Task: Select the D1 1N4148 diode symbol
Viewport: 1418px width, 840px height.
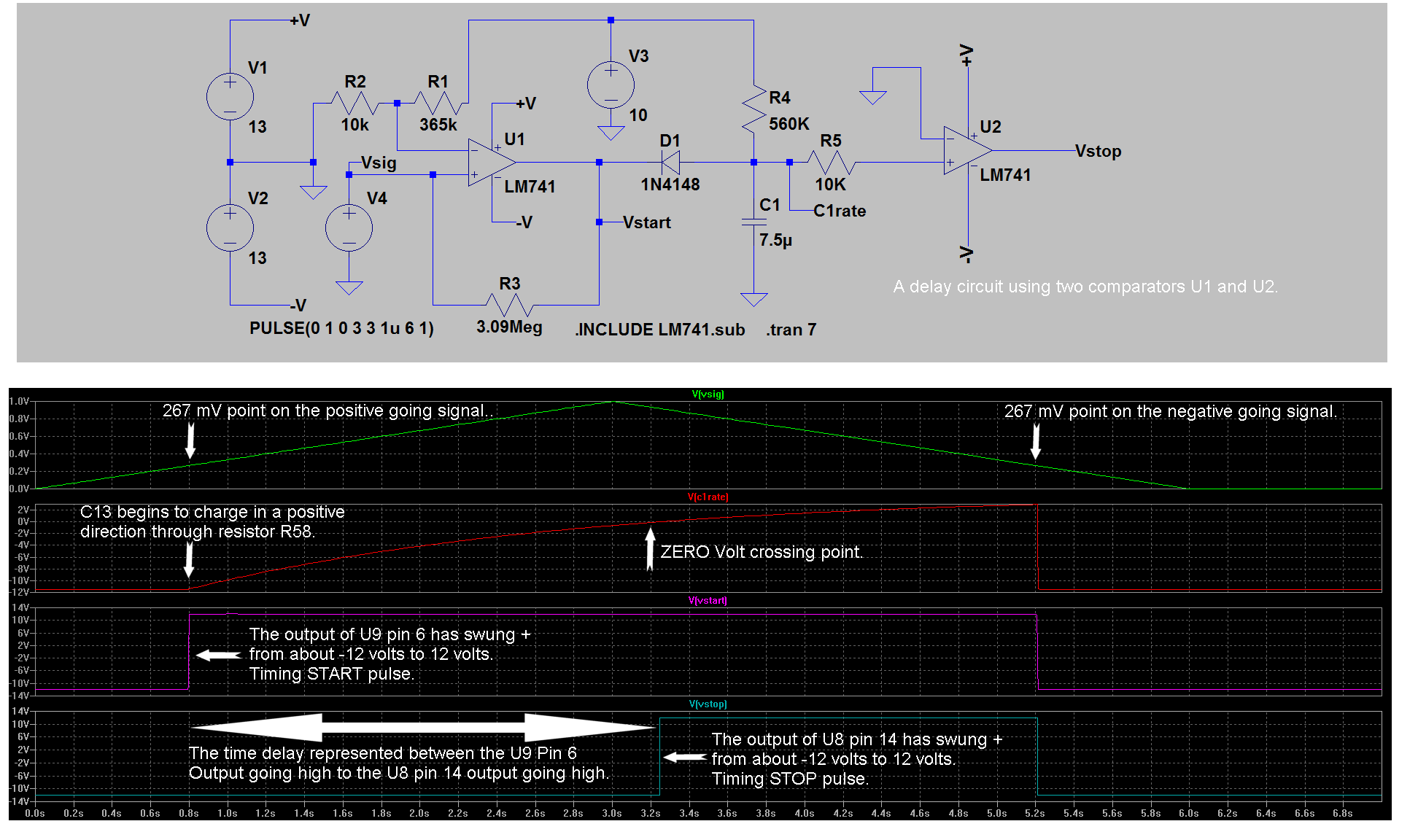Action: (670, 162)
